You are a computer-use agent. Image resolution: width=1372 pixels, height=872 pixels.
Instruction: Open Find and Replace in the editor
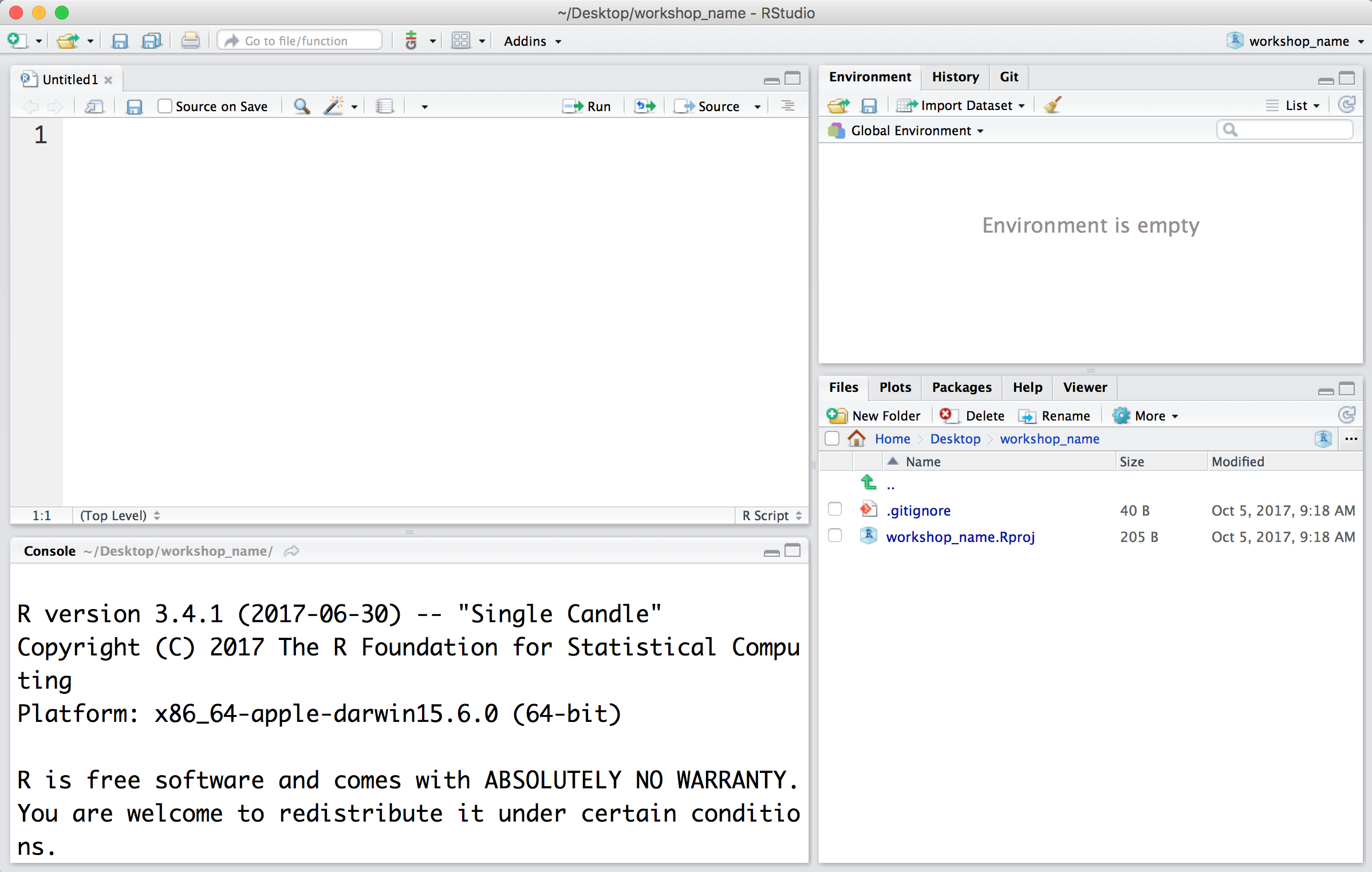tap(301, 106)
